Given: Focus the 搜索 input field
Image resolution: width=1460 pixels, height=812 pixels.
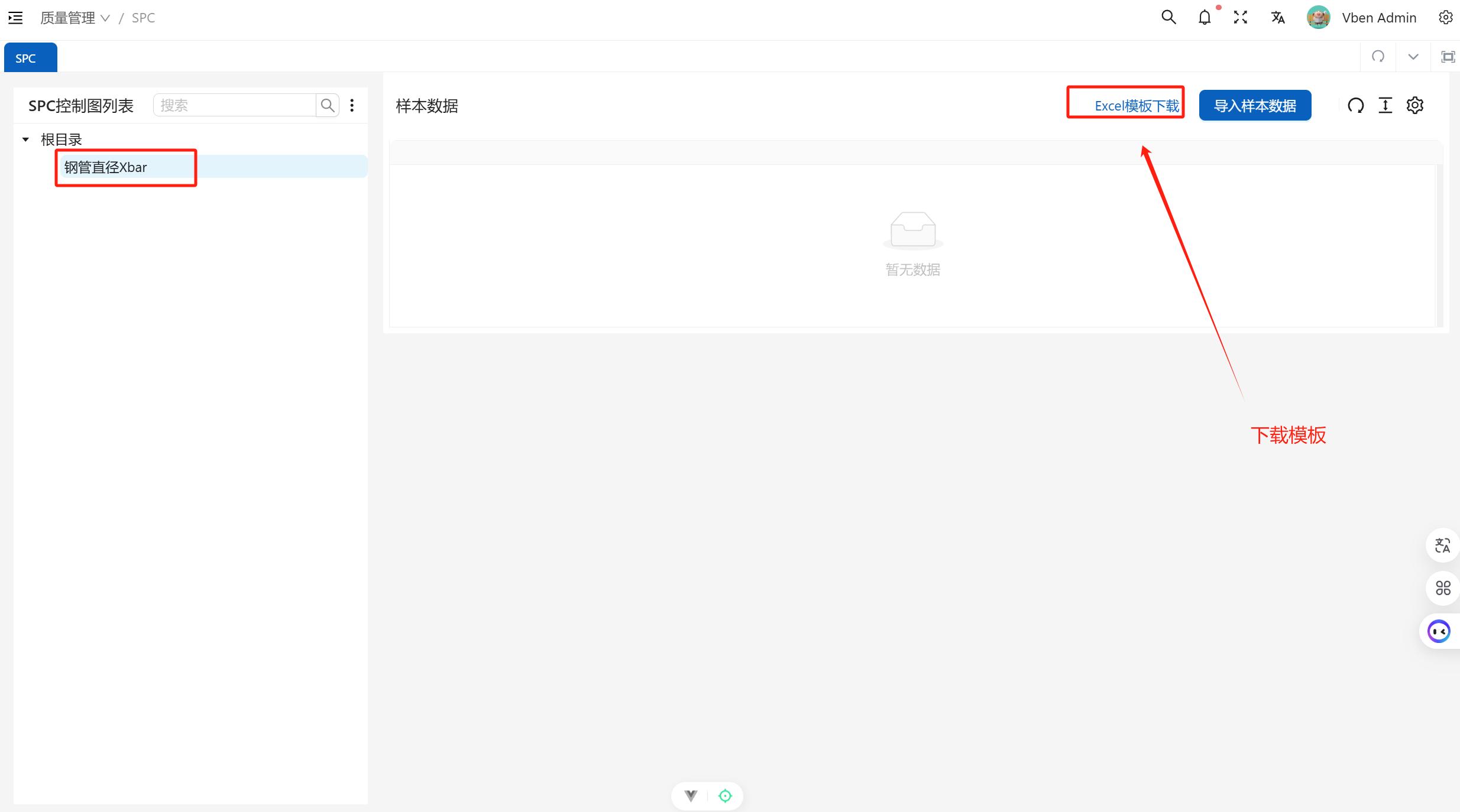Looking at the screenshot, I should pos(235,105).
